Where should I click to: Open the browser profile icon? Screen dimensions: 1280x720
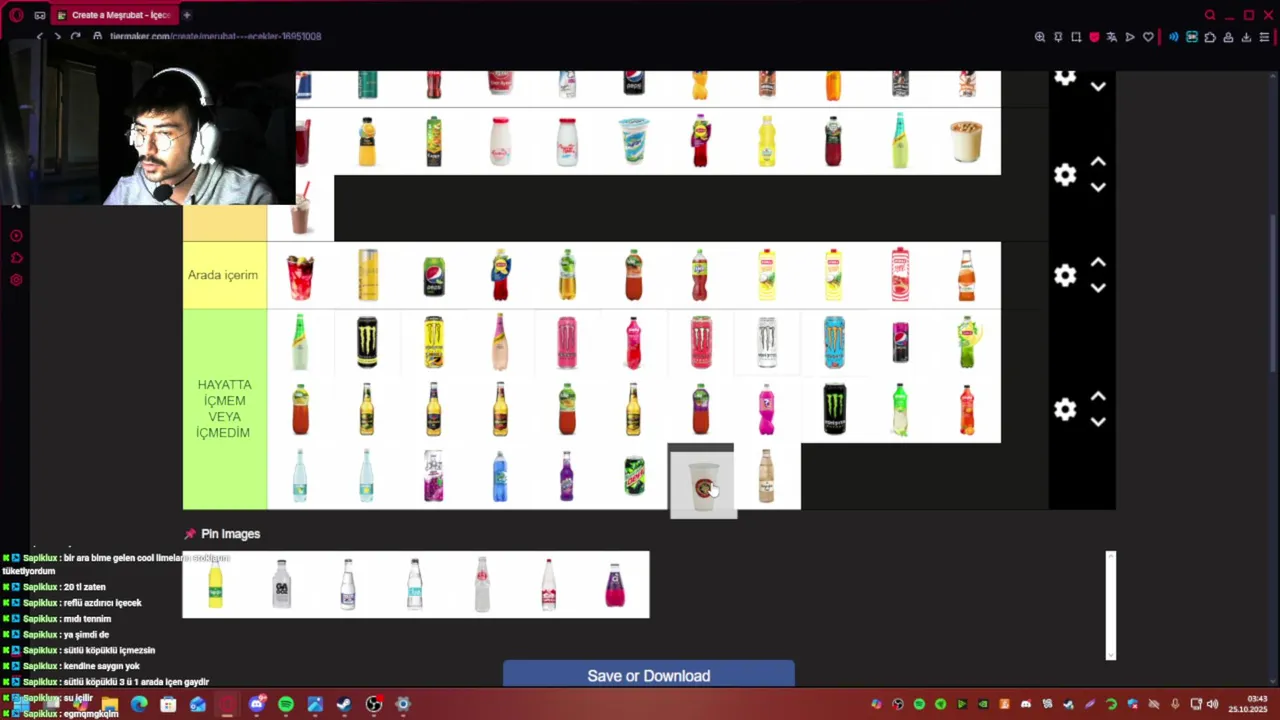click(x=1228, y=37)
